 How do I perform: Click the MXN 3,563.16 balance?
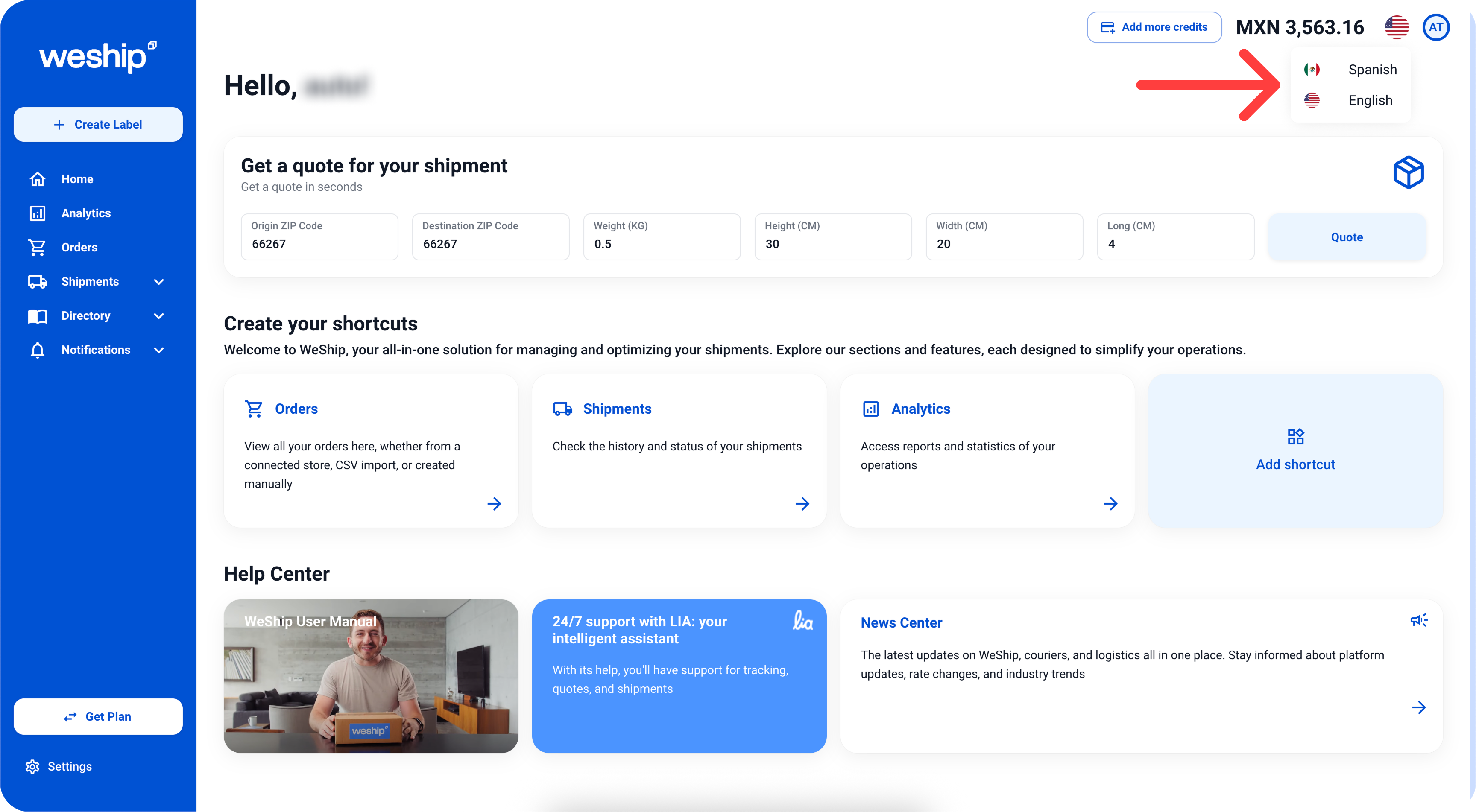click(1300, 27)
